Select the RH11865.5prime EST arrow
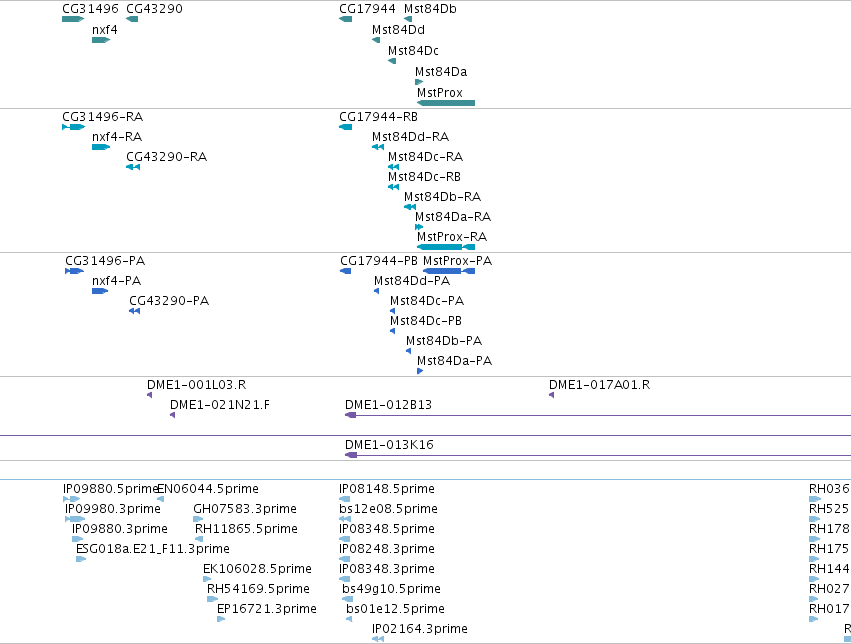 pos(199,539)
